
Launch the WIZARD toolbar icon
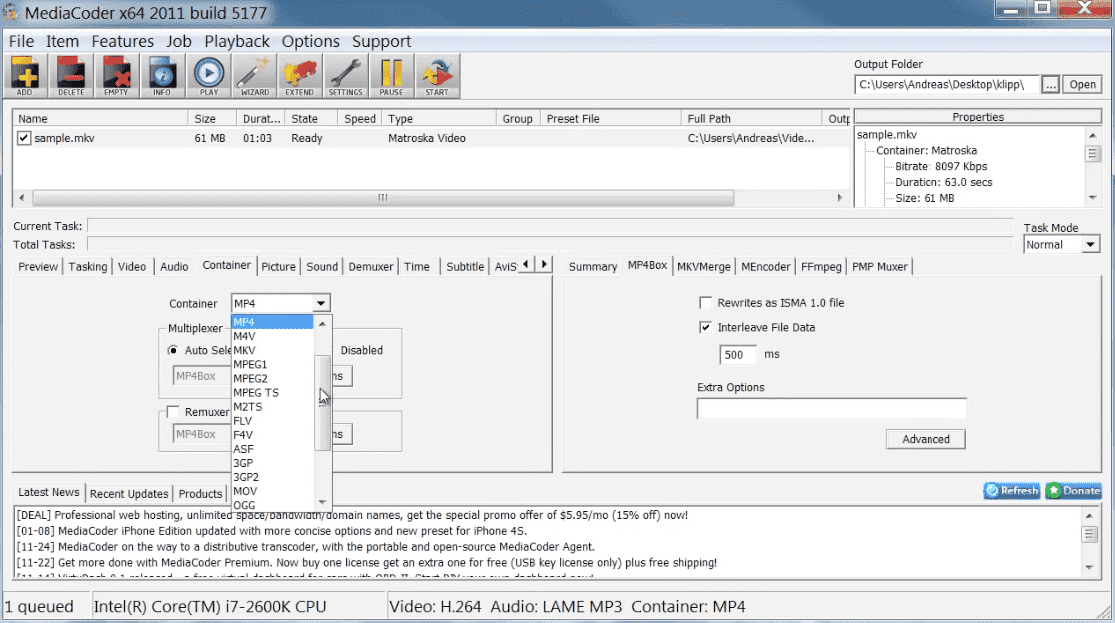pyautogui.click(x=254, y=74)
